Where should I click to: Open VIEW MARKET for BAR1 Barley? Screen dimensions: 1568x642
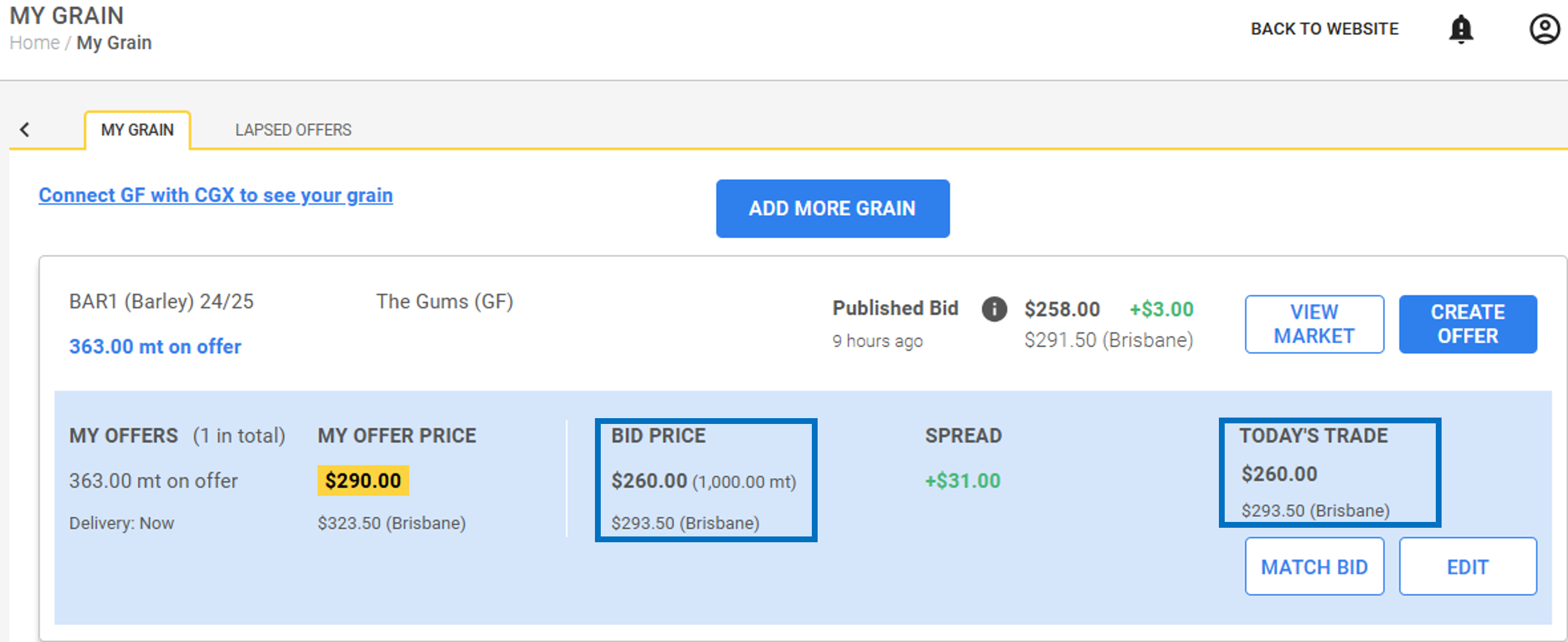(1314, 324)
